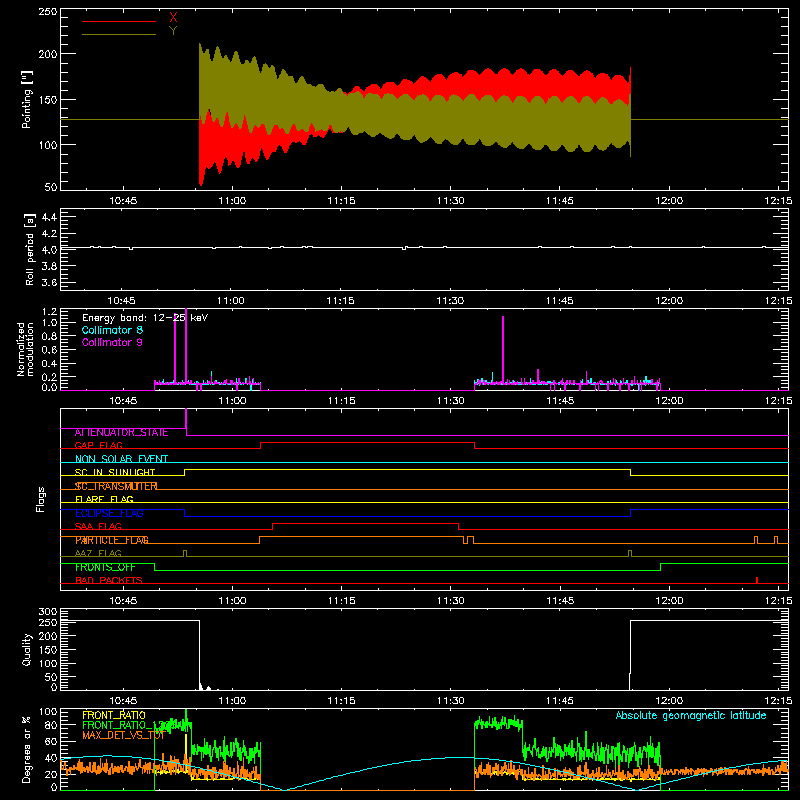Viewport: 800px width, 800px height.
Task: Click the SC_IN_SUNLIGHT flag label
Action: [115, 472]
